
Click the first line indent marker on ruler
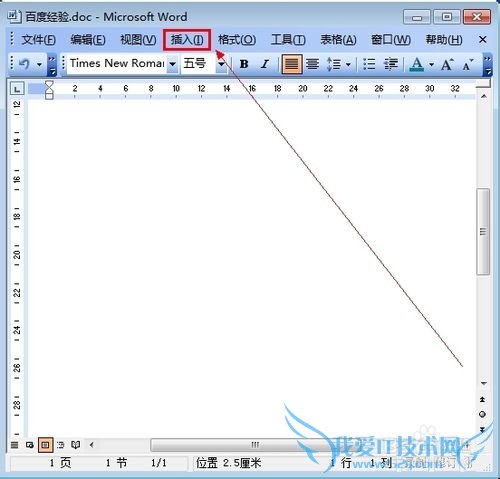click(x=49, y=85)
